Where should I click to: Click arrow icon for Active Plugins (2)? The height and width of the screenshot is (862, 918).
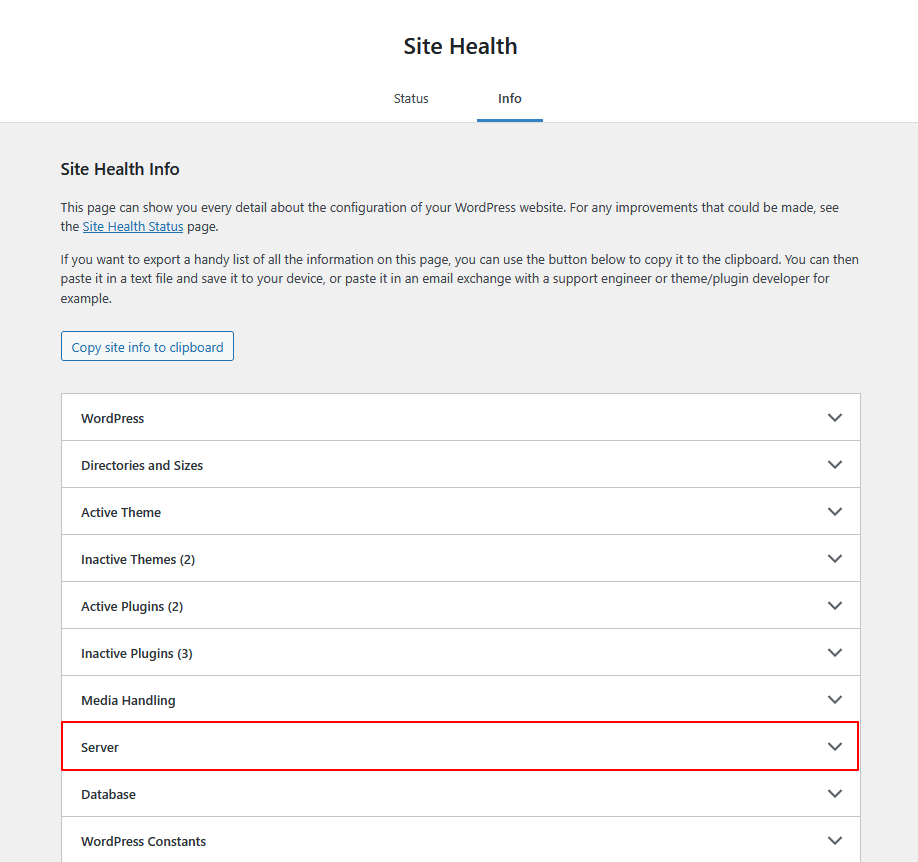coord(835,606)
